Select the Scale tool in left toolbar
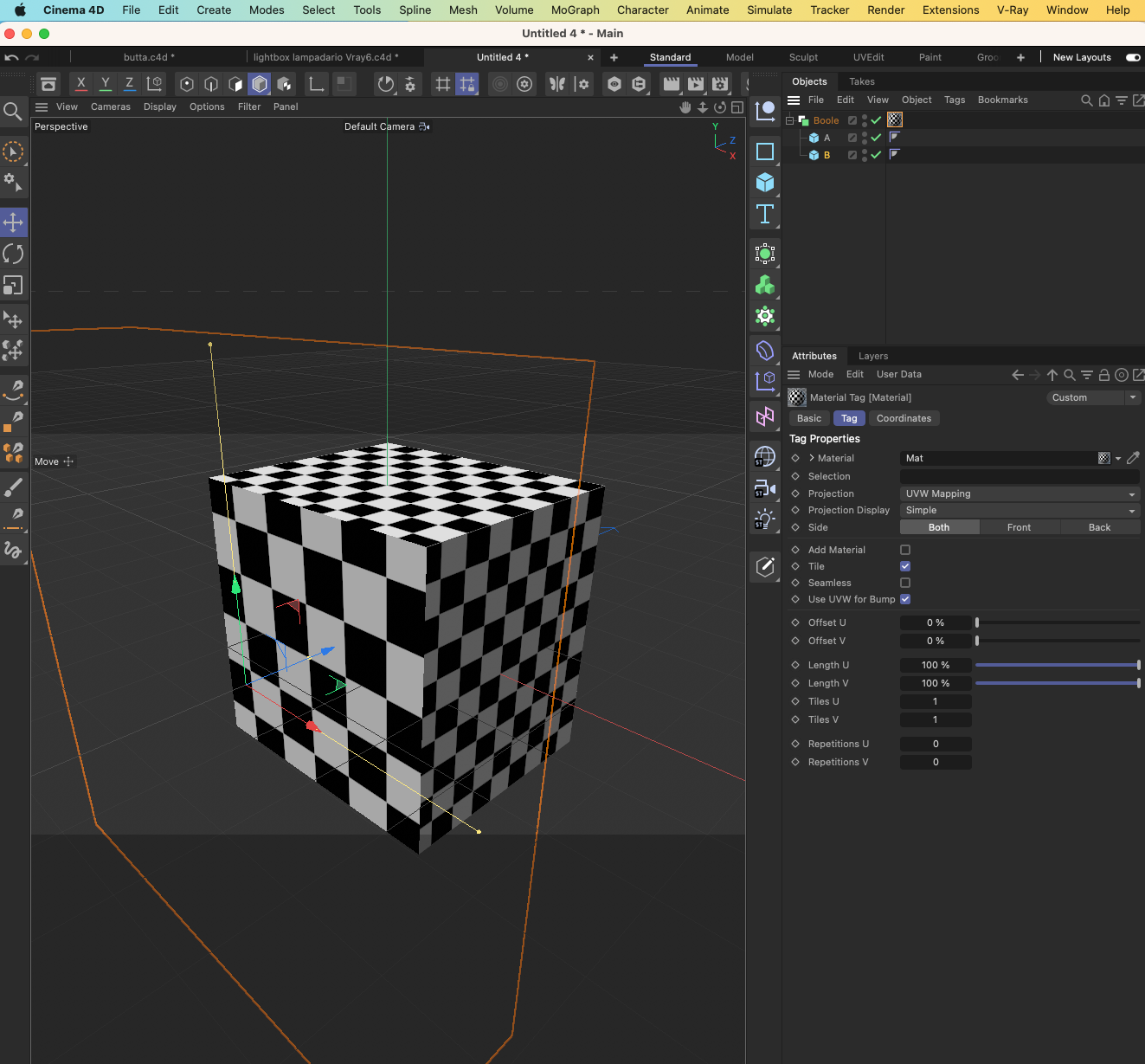This screenshot has height=1064, width=1145. tap(13, 285)
